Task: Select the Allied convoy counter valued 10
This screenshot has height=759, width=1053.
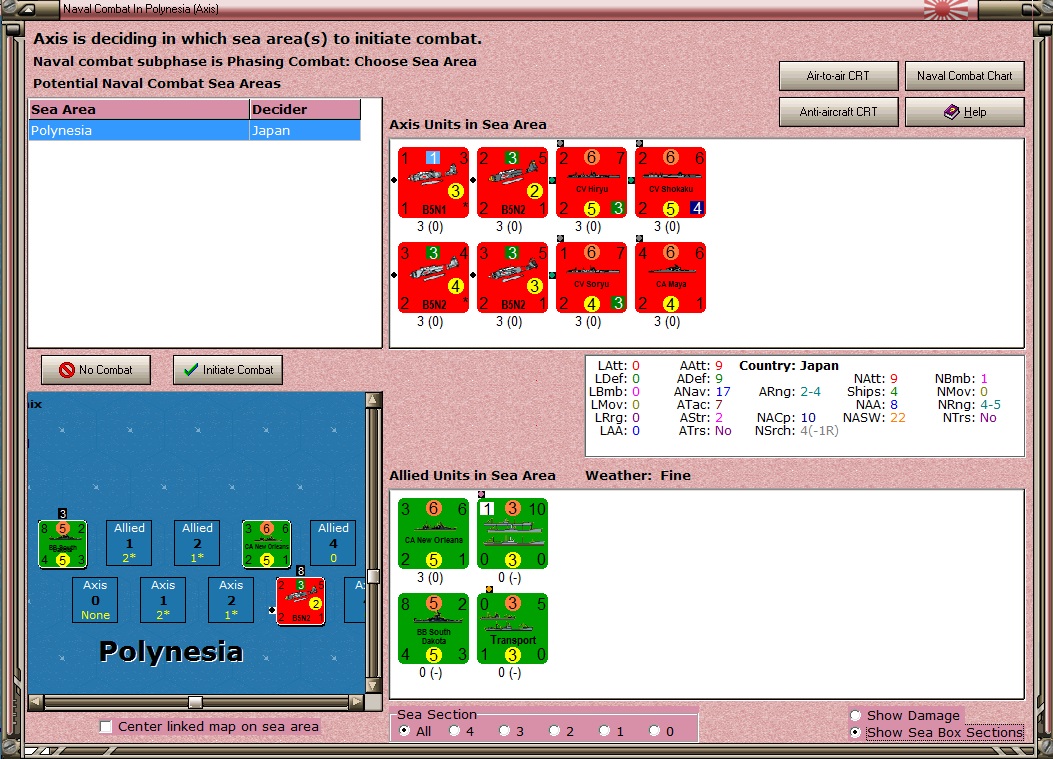Action: point(512,533)
